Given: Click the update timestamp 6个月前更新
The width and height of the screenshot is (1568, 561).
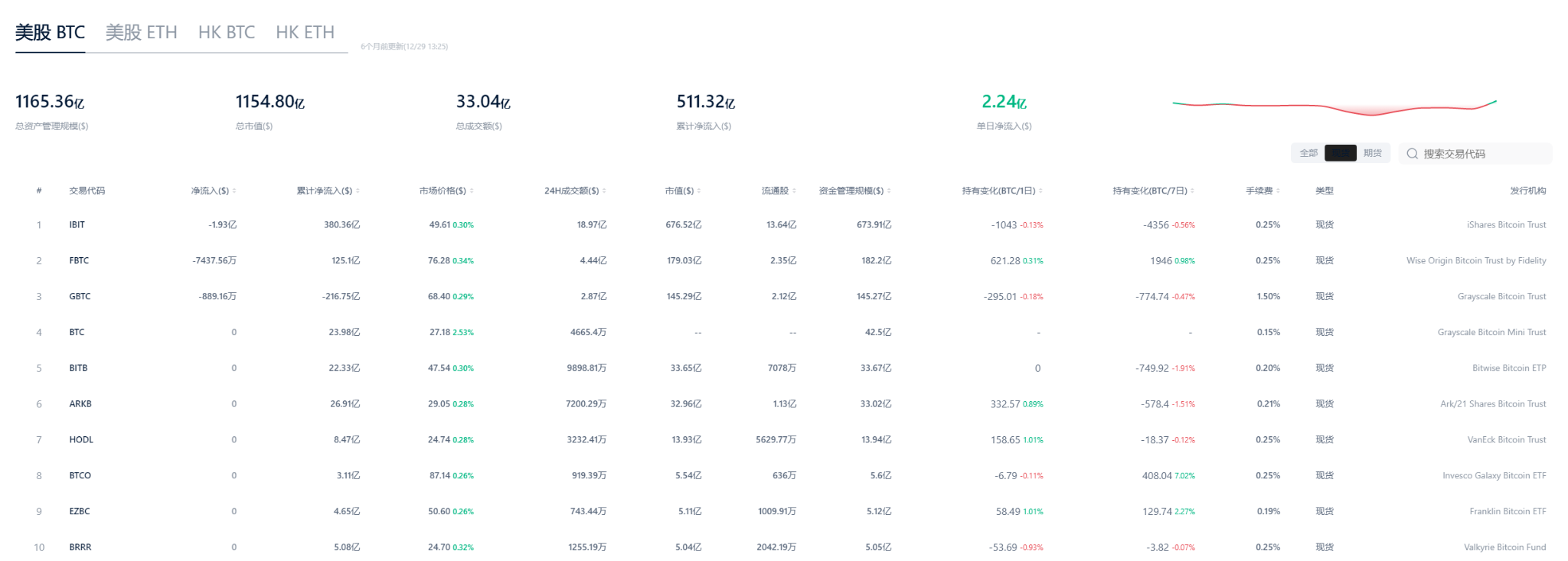Looking at the screenshot, I should [x=404, y=47].
